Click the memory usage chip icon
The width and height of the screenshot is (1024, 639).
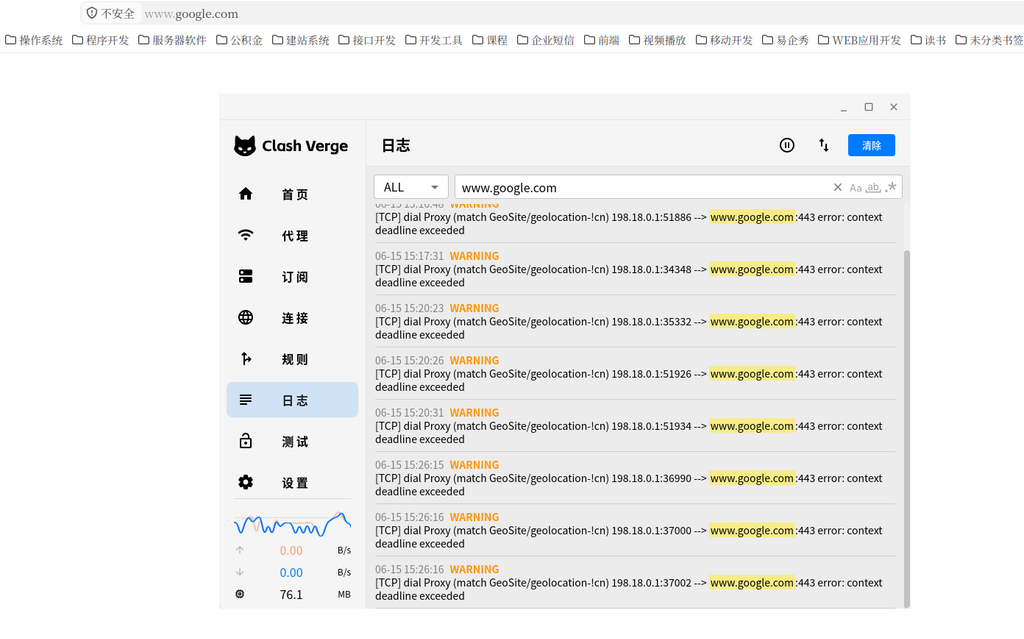240,594
